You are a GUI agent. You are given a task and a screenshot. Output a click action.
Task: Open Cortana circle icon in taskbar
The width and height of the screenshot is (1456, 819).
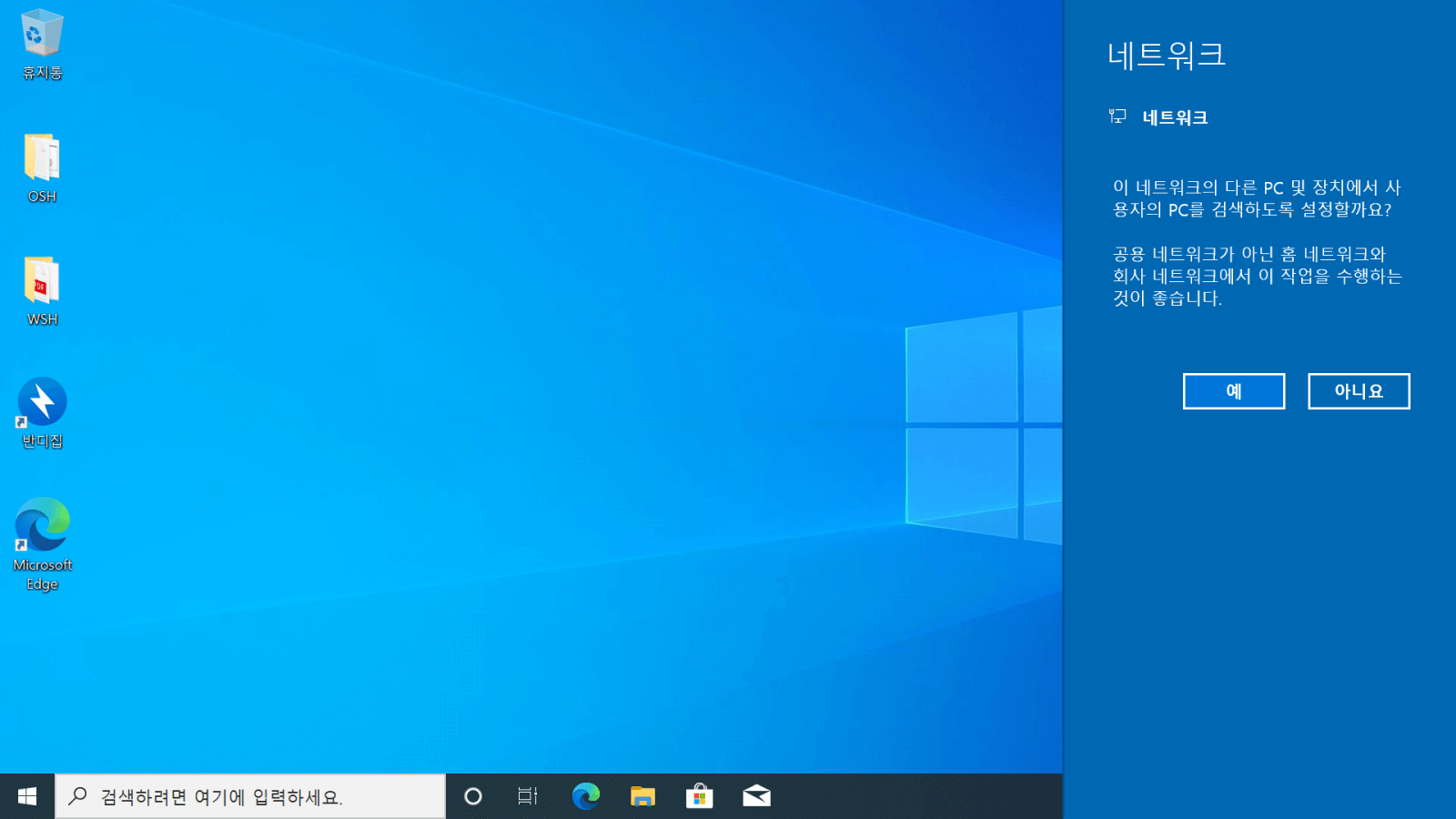(472, 796)
